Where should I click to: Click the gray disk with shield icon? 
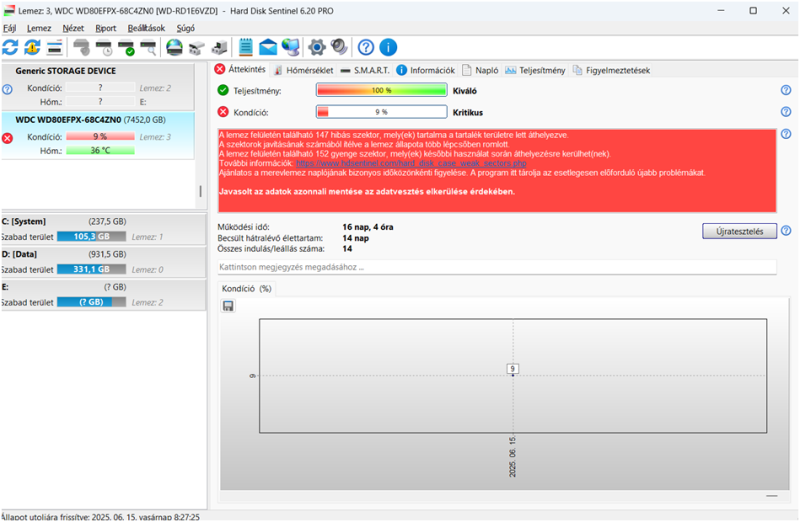pos(81,47)
